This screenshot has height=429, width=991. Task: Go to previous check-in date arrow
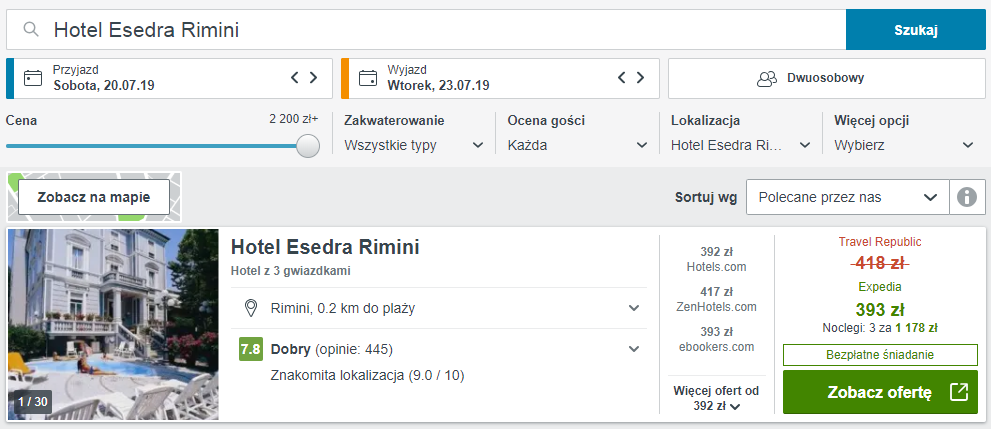tap(295, 78)
